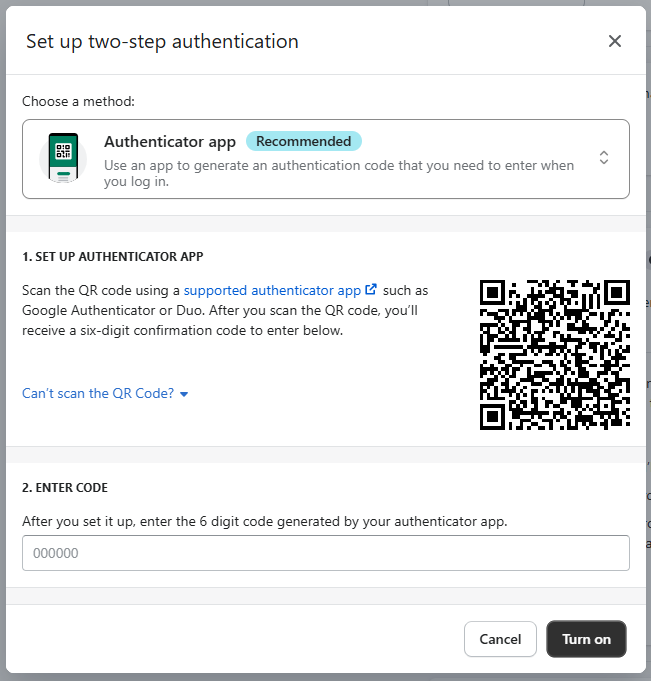Click the method description about generating a code
The width and height of the screenshot is (651, 681).
click(339, 173)
